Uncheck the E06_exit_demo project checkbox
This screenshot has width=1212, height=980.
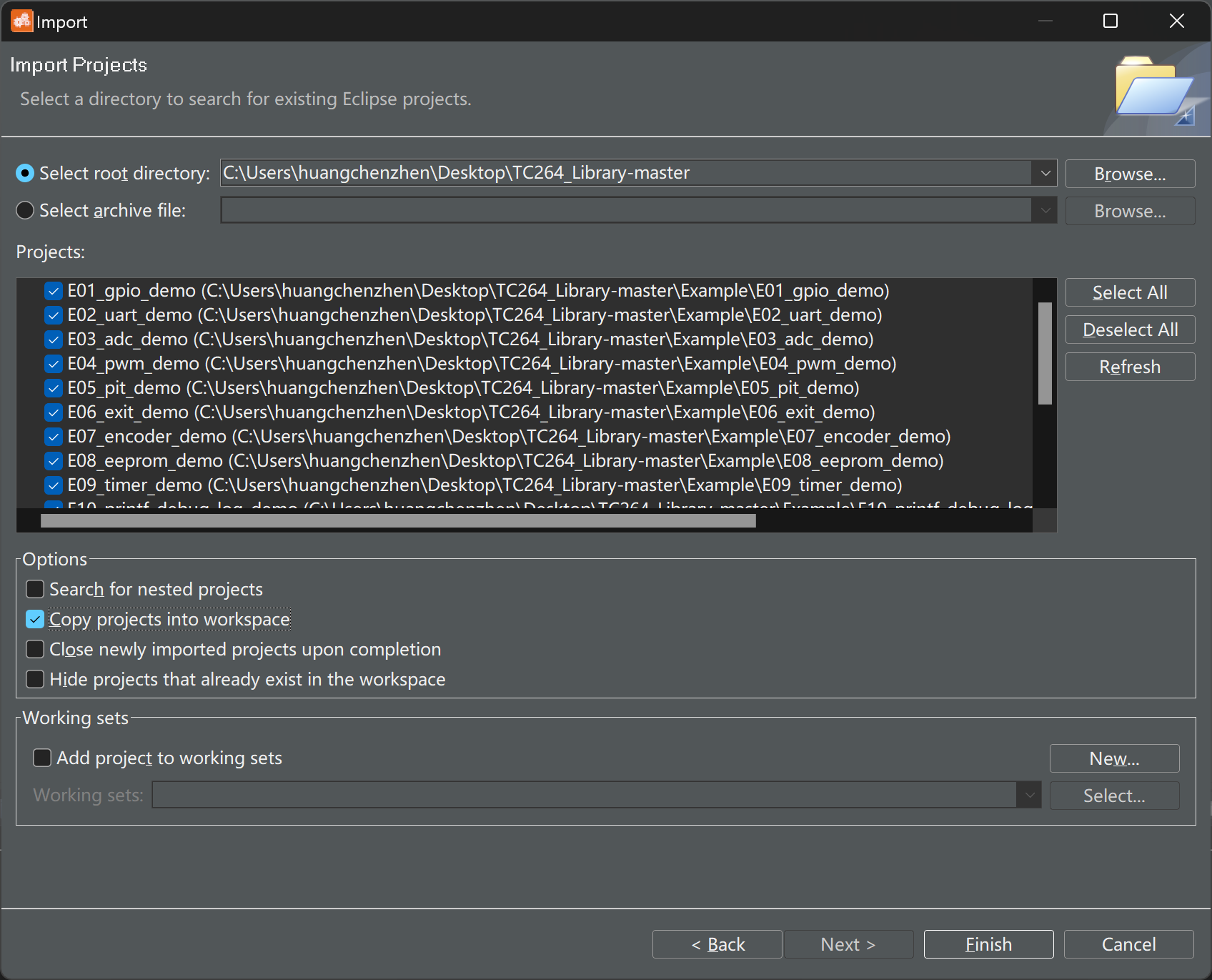[54, 412]
